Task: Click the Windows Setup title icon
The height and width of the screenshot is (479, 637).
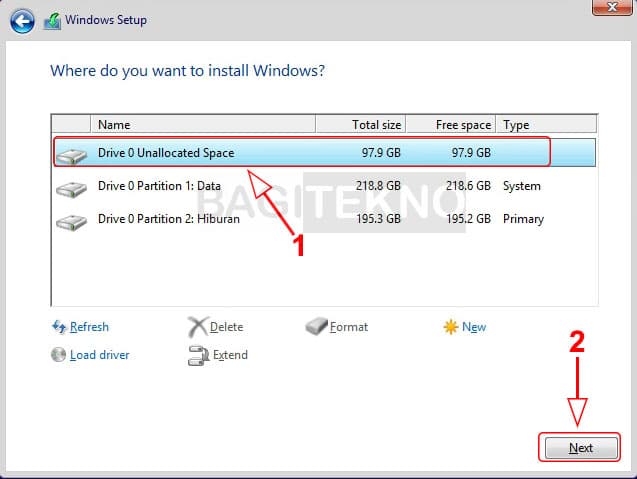Action: [52, 21]
